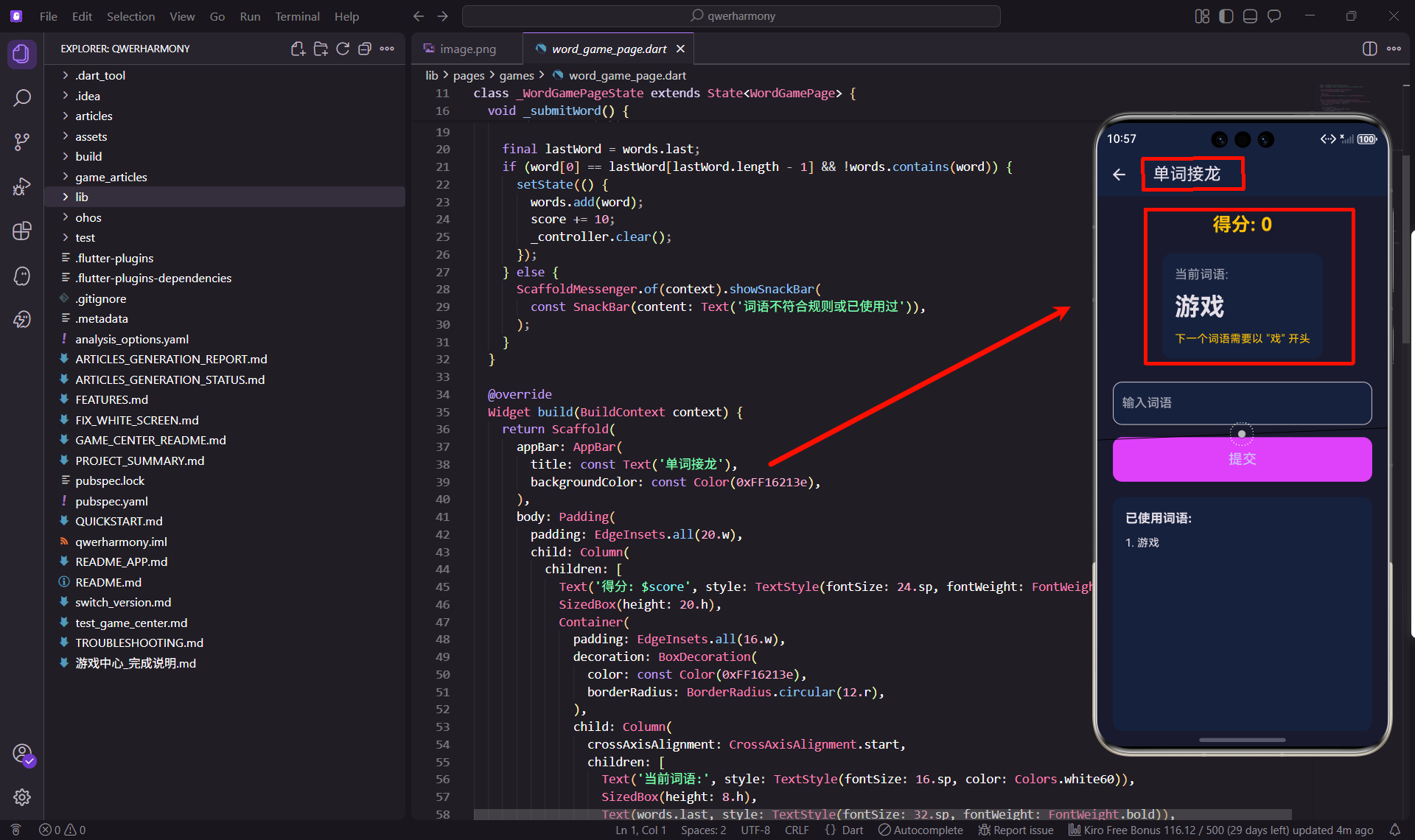
Task: Click the 输入词语 input field
Action: click(1242, 403)
